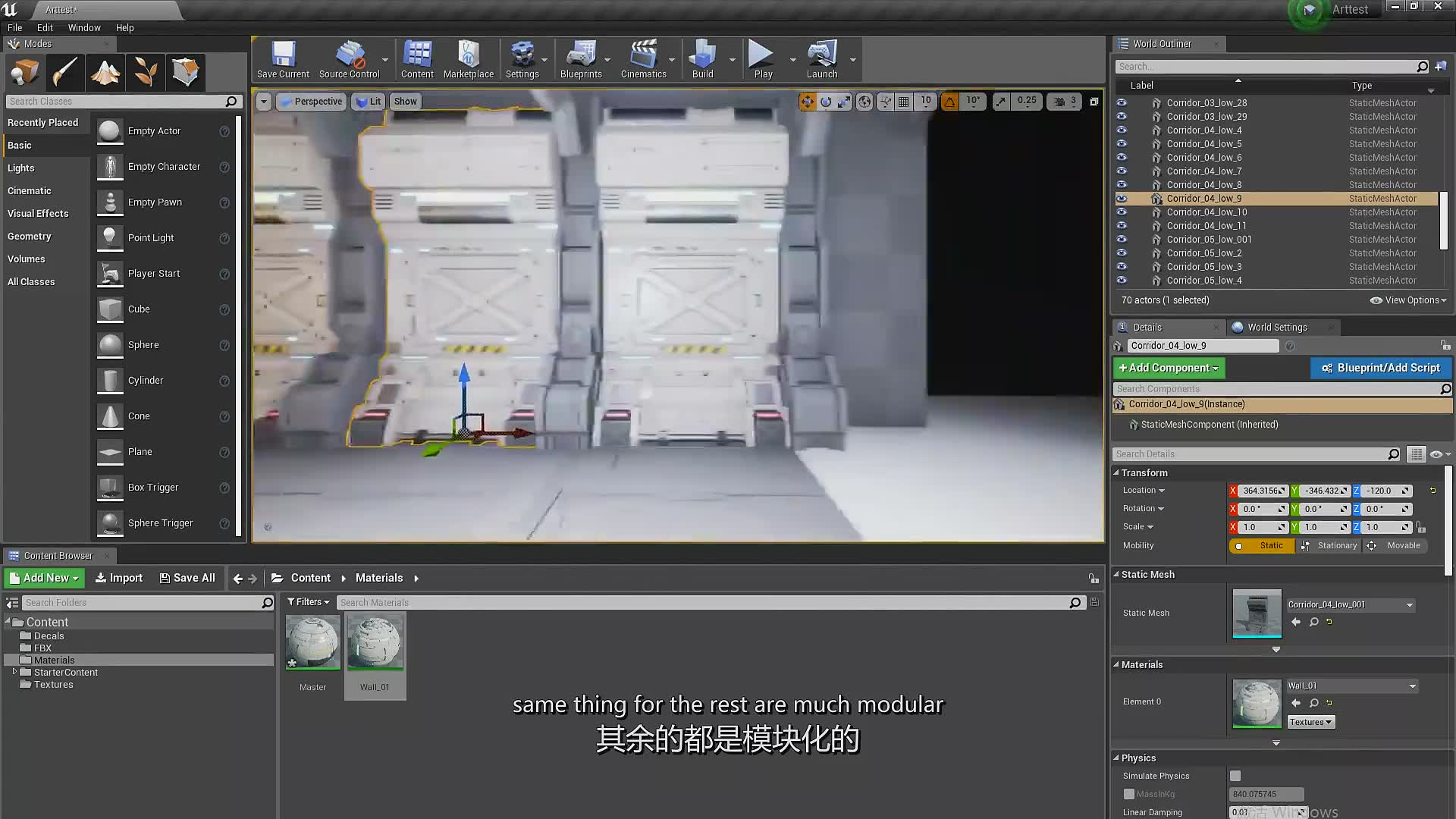
Task: Open the File menu
Action: pyautogui.click(x=14, y=27)
